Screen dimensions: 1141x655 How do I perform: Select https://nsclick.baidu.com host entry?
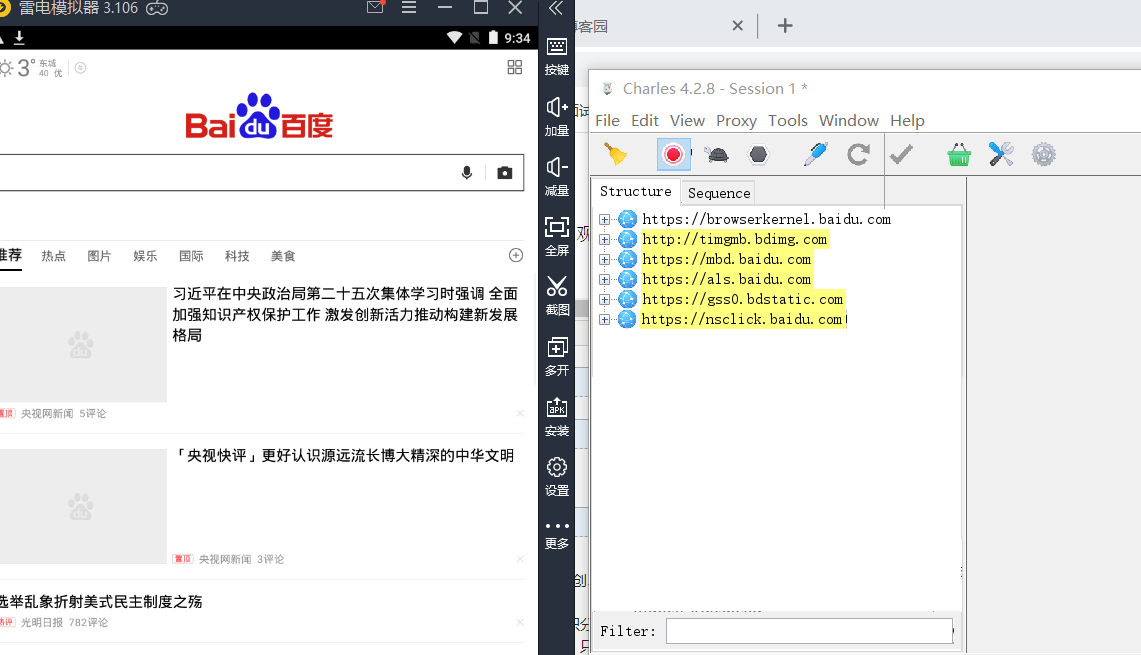pos(742,319)
